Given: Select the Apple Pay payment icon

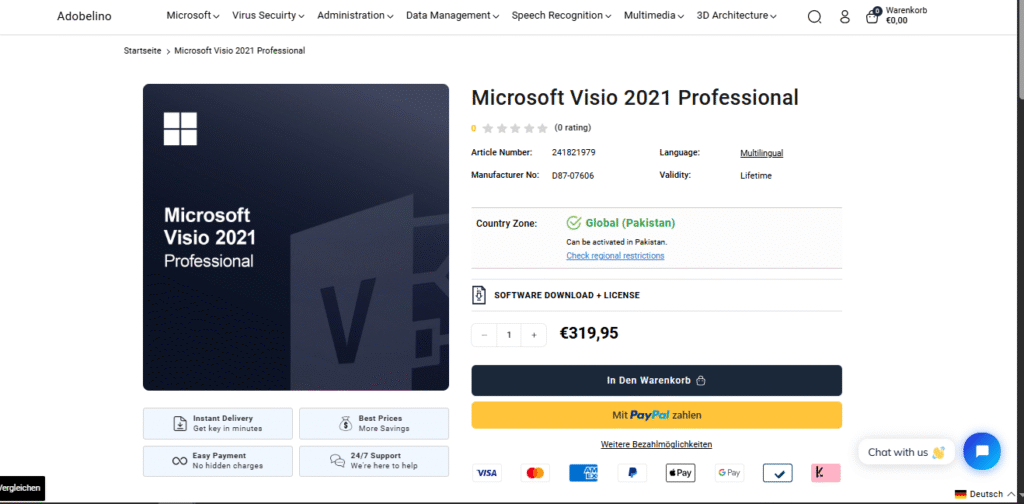Looking at the screenshot, I should [x=680, y=473].
